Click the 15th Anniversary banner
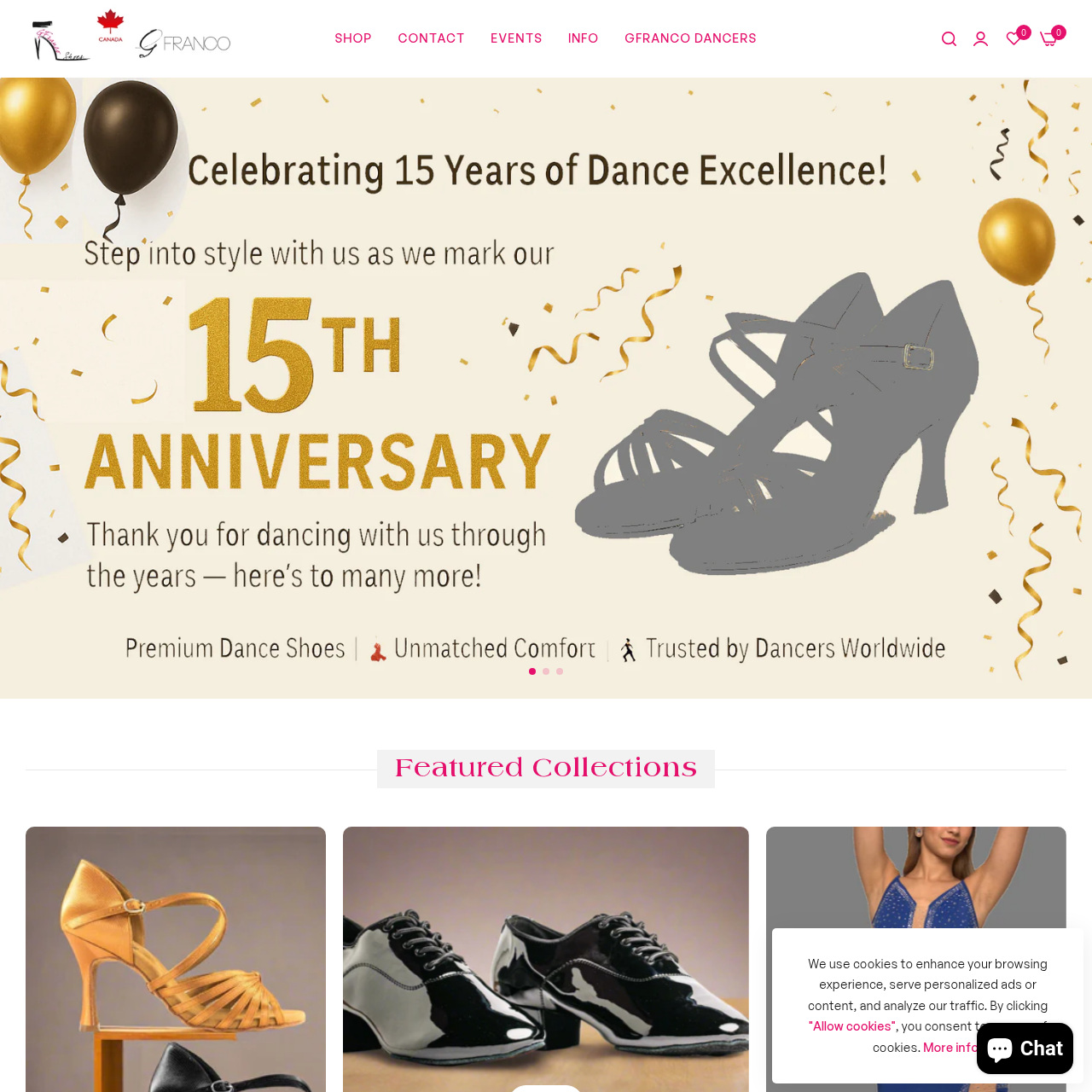 point(546,388)
